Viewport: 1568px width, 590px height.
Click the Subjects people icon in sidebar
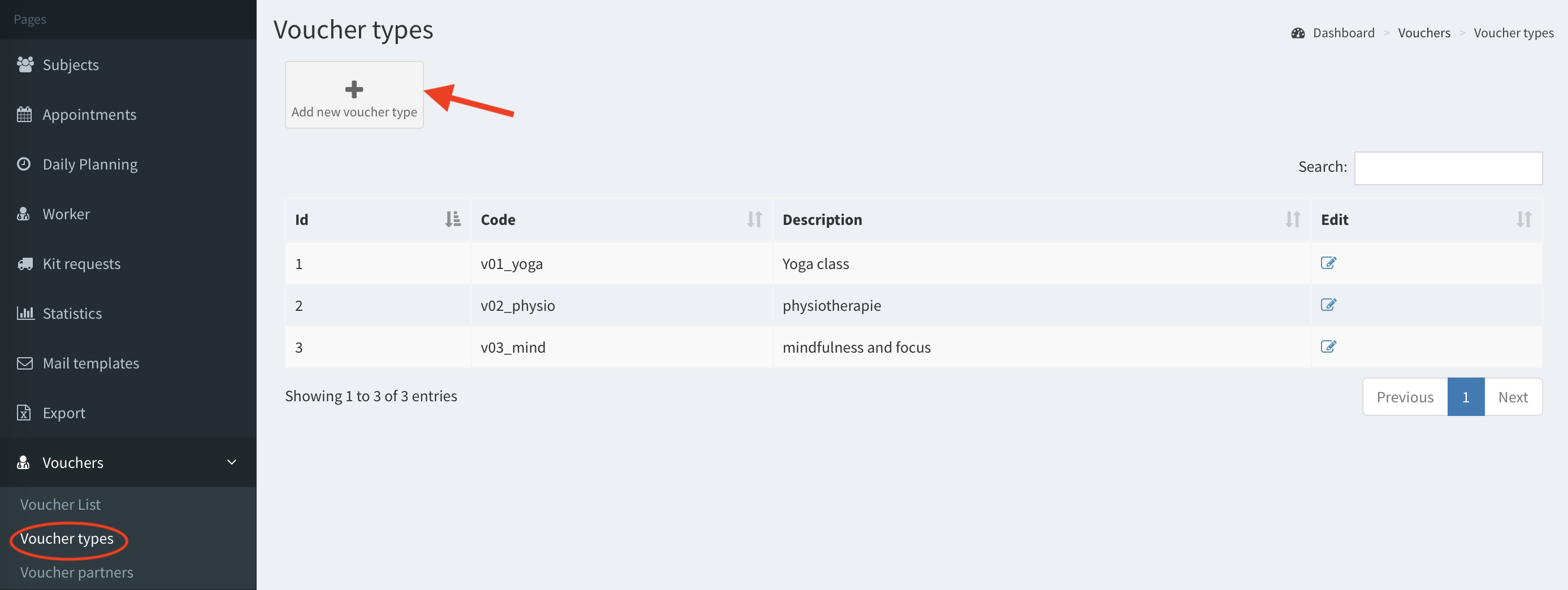click(x=25, y=64)
